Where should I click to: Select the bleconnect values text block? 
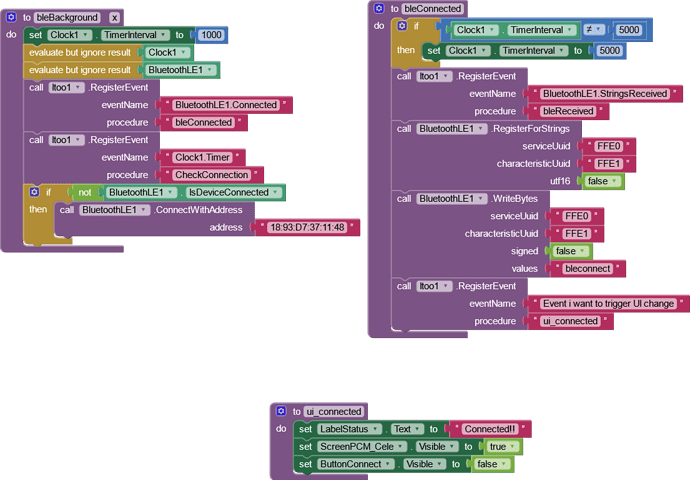(x=587, y=269)
